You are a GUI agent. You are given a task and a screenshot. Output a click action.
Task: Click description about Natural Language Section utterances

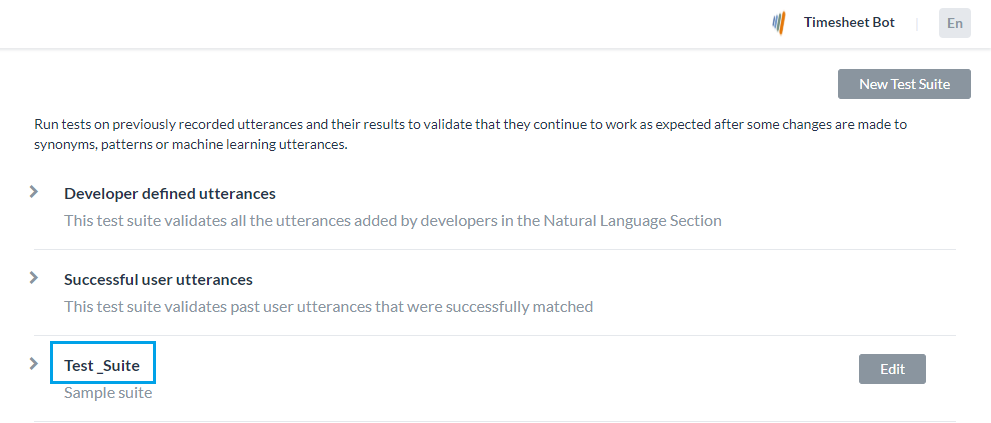392,220
